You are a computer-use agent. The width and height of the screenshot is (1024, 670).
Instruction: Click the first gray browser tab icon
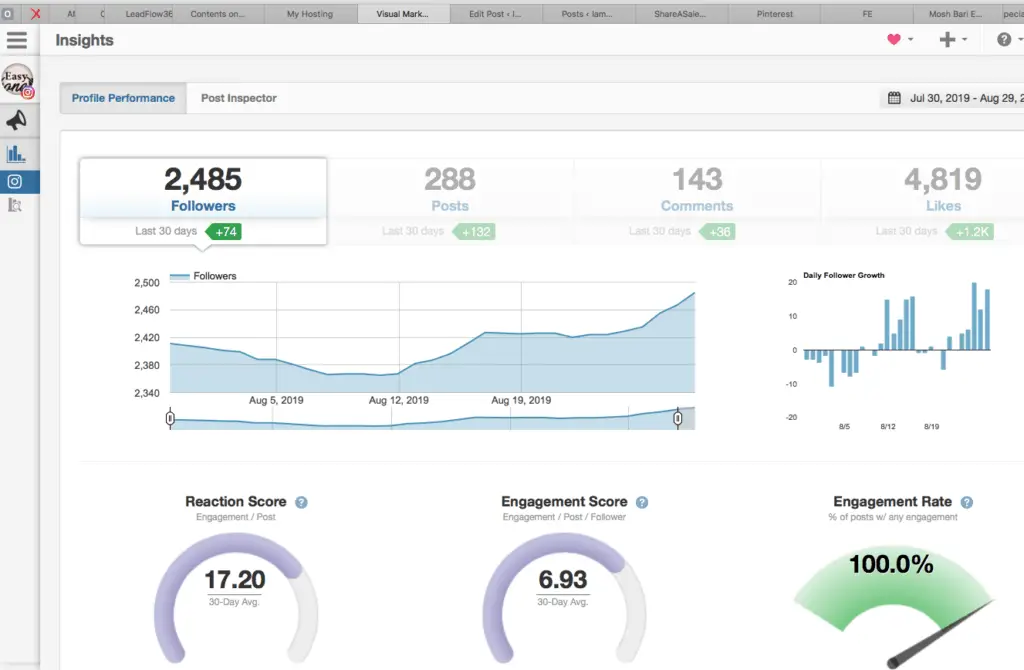(8, 13)
